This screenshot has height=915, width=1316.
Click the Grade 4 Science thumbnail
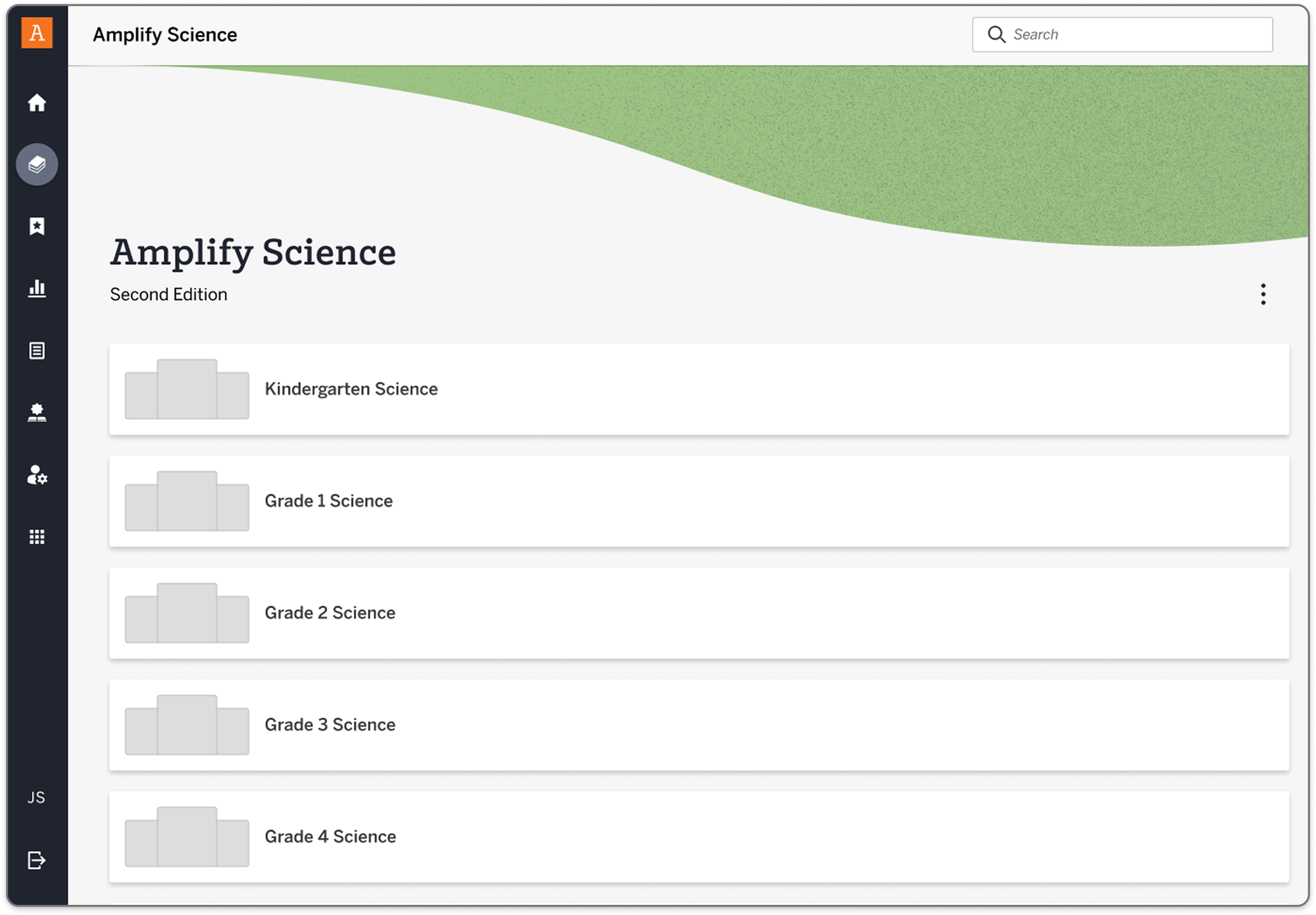(187, 837)
